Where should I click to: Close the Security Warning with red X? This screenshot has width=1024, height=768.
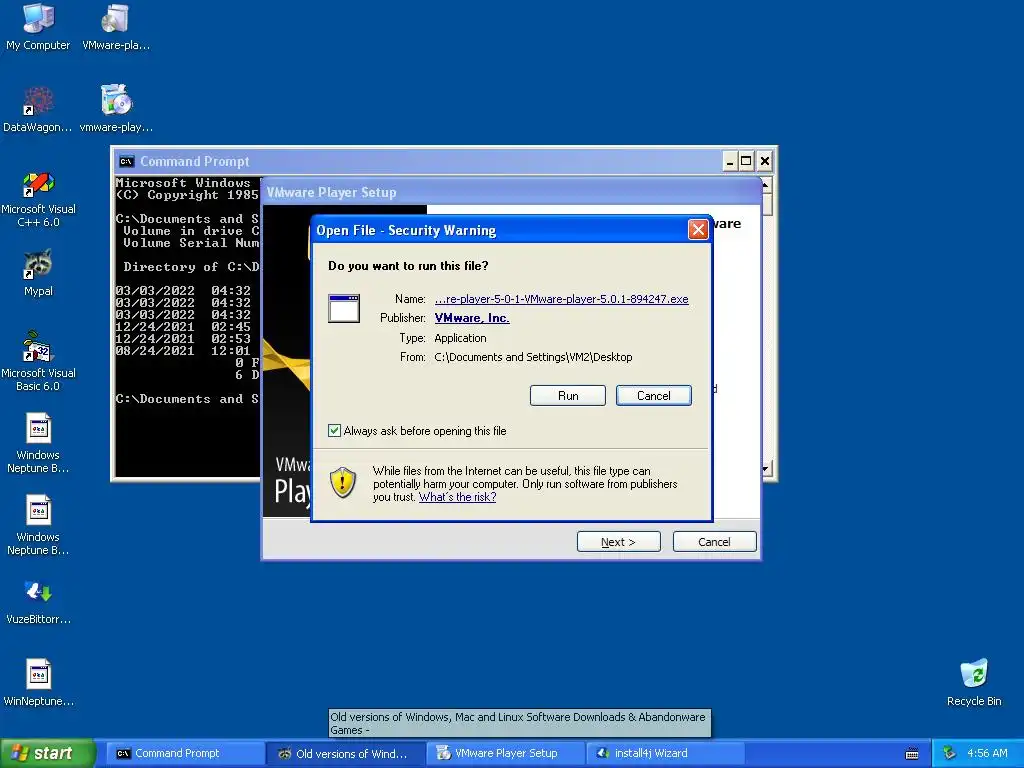point(698,229)
